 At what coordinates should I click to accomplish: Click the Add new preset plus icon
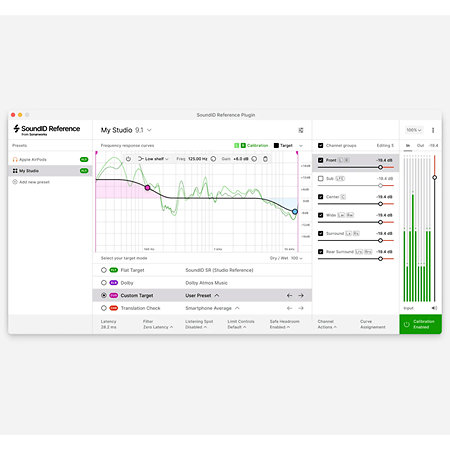pyautogui.click(x=15, y=182)
